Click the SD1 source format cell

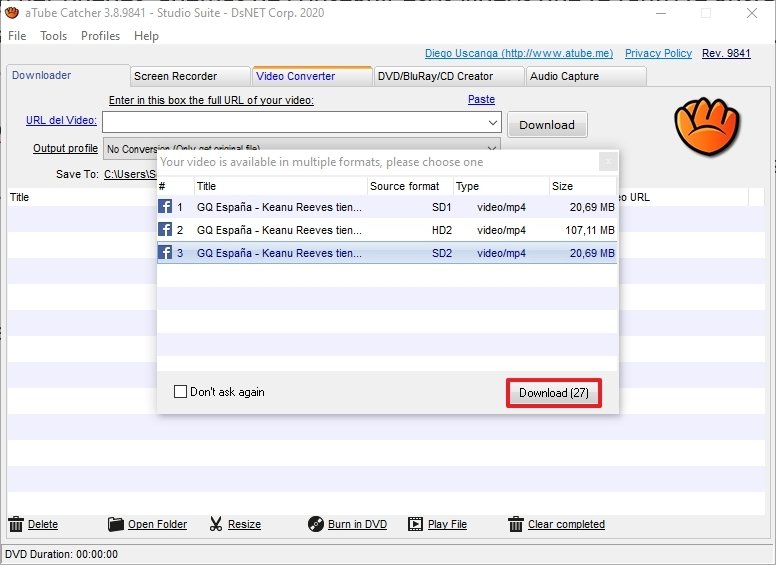[441, 207]
